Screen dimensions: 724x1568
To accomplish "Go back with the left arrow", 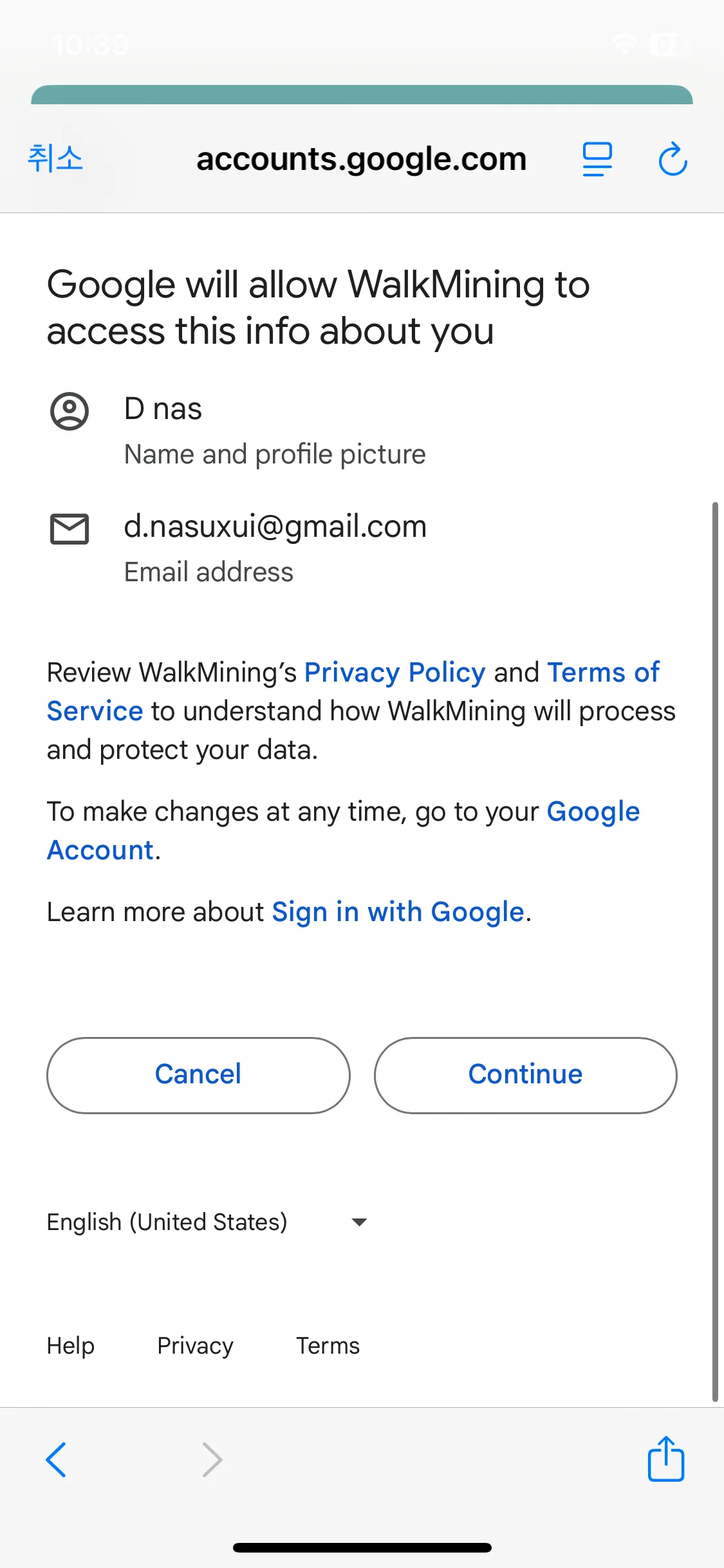I will coord(57,1459).
